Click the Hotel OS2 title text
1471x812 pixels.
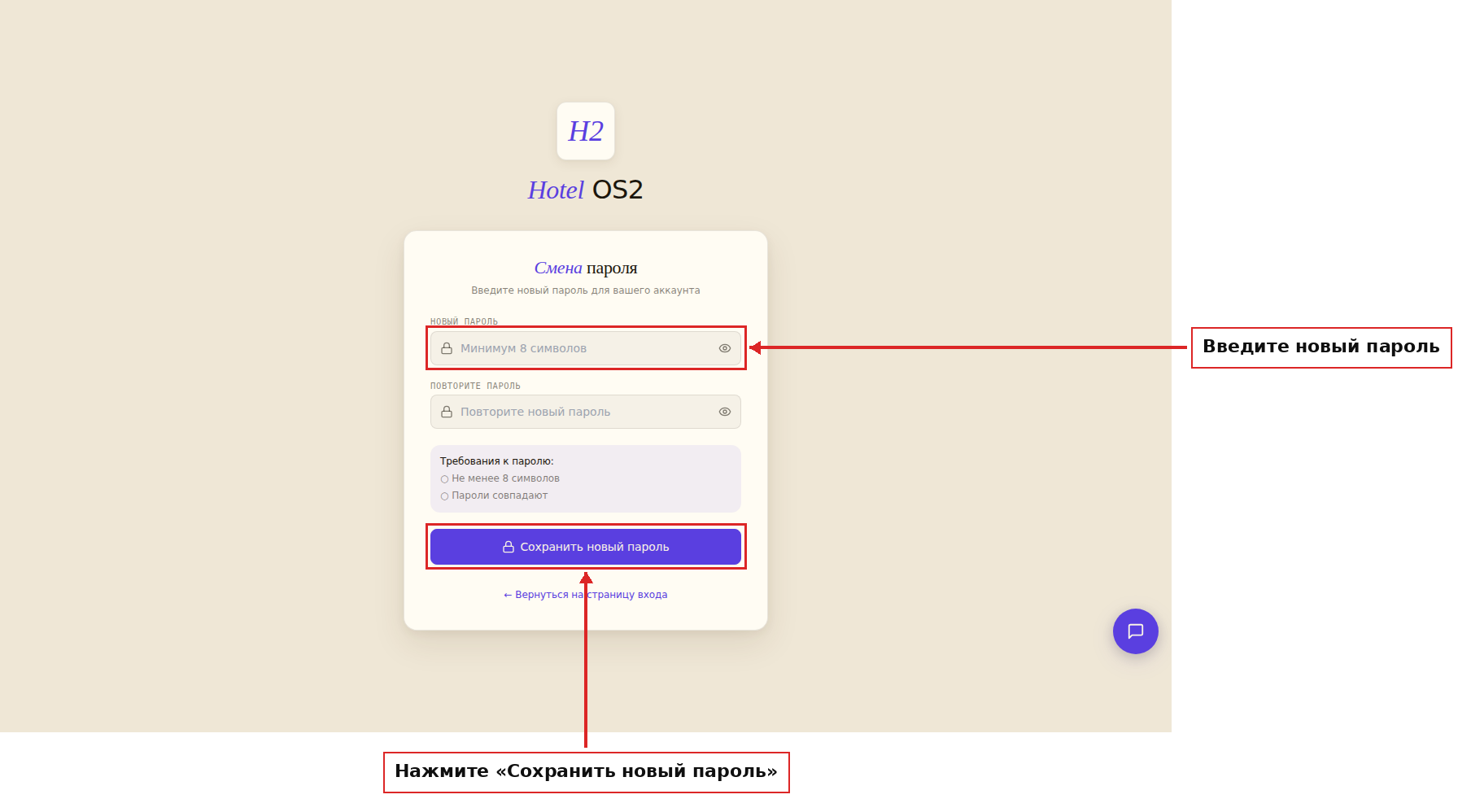click(x=586, y=190)
